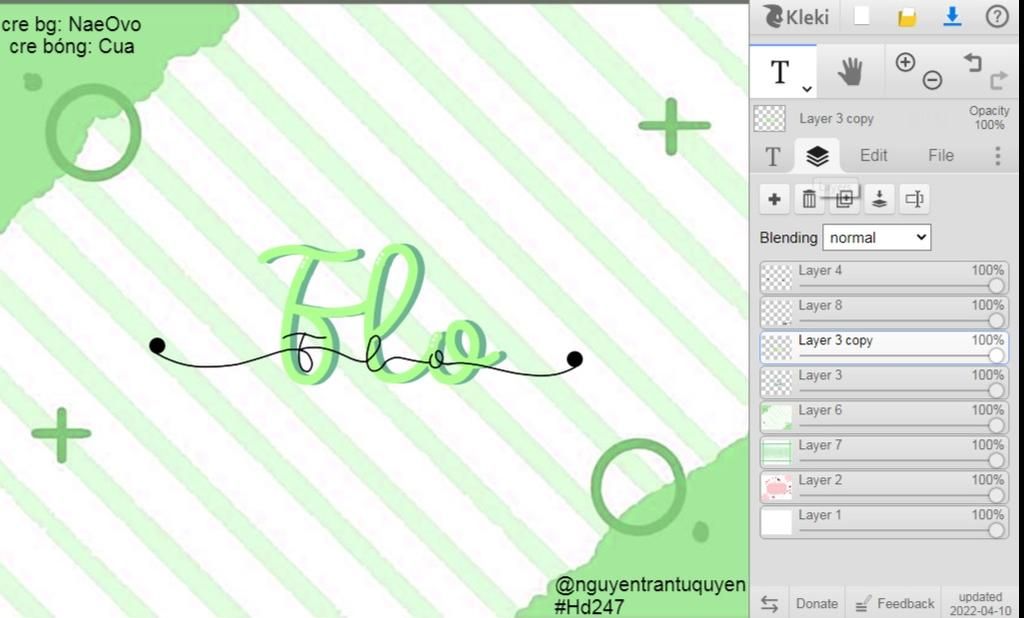Switch to the Text settings tab
The height and width of the screenshot is (618, 1024).
tap(773, 156)
